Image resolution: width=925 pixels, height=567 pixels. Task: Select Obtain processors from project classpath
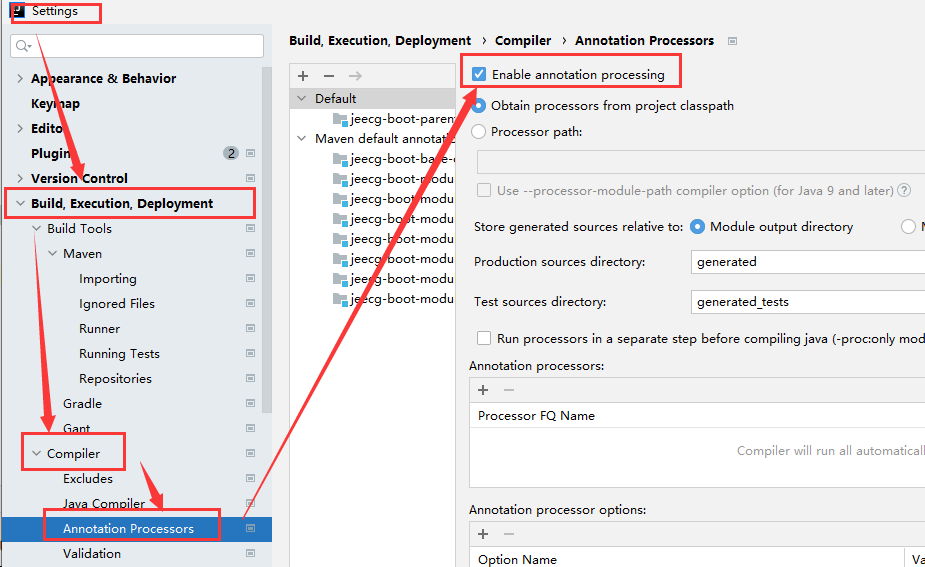478,106
